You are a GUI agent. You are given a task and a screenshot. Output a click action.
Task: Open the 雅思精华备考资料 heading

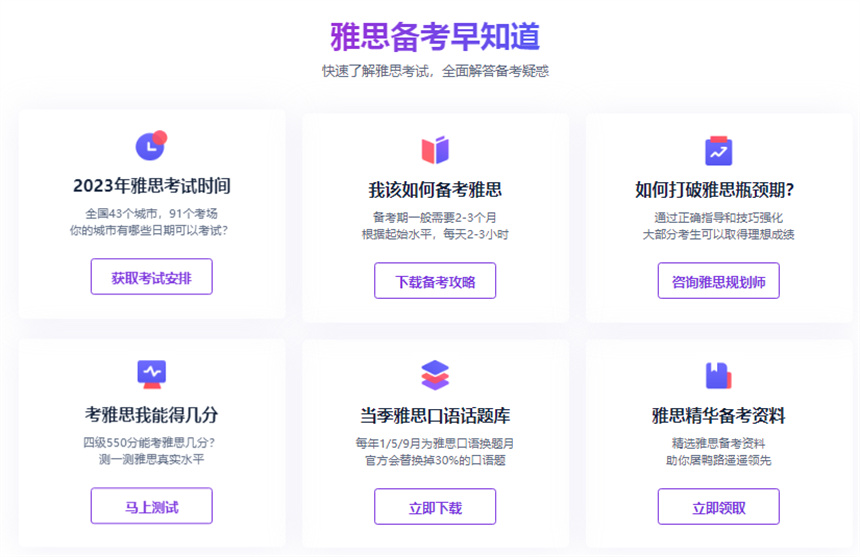pyautogui.click(x=718, y=415)
